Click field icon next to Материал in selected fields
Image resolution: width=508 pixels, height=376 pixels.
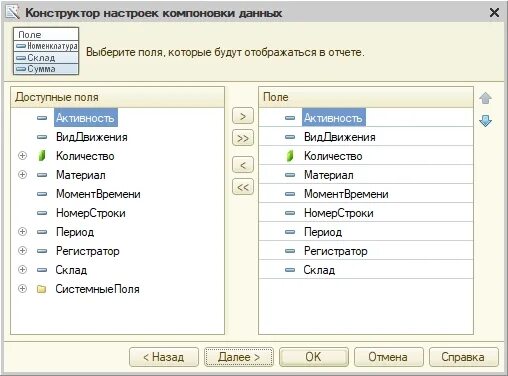[x=290, y=175]
